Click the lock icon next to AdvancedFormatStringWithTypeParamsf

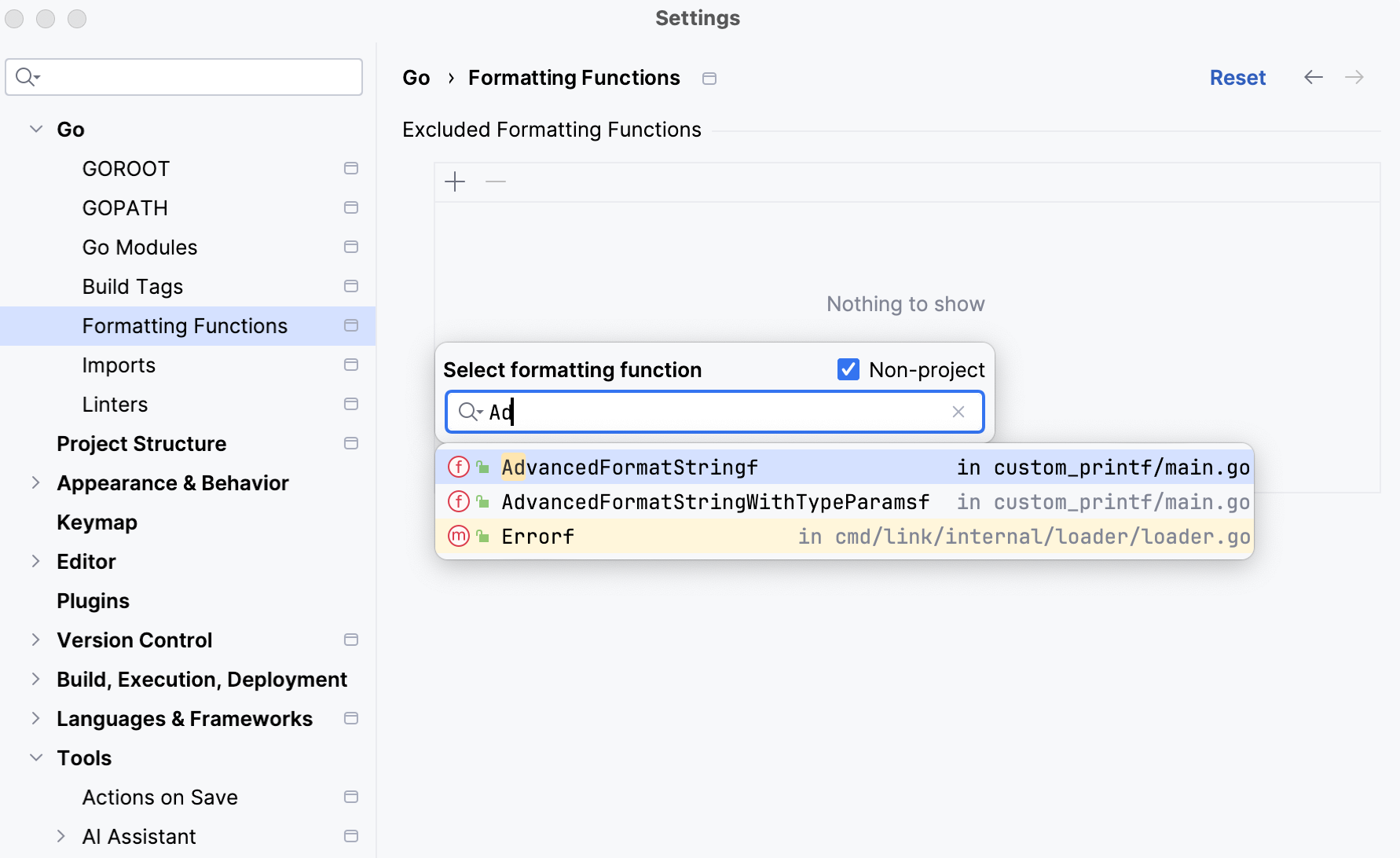pos(481,501)
